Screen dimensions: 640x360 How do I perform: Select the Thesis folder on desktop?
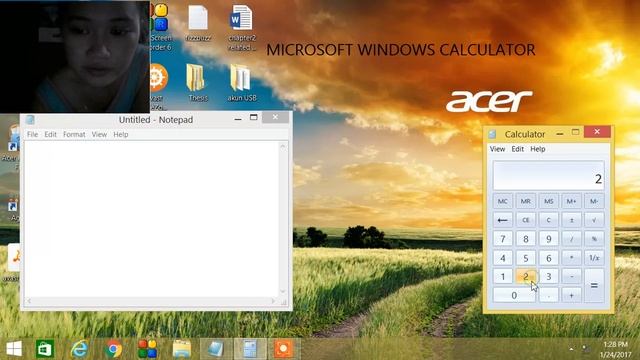(x=198, y=83)
